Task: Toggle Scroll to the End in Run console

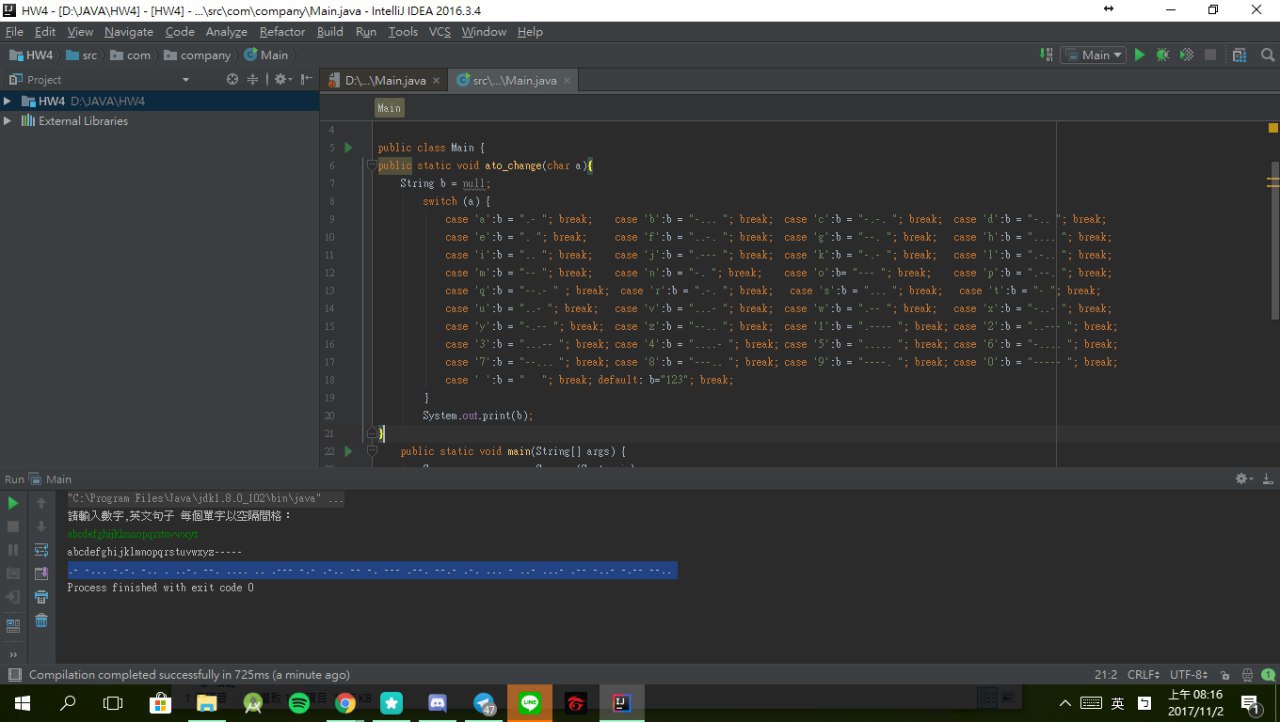Action: point(41,573)
